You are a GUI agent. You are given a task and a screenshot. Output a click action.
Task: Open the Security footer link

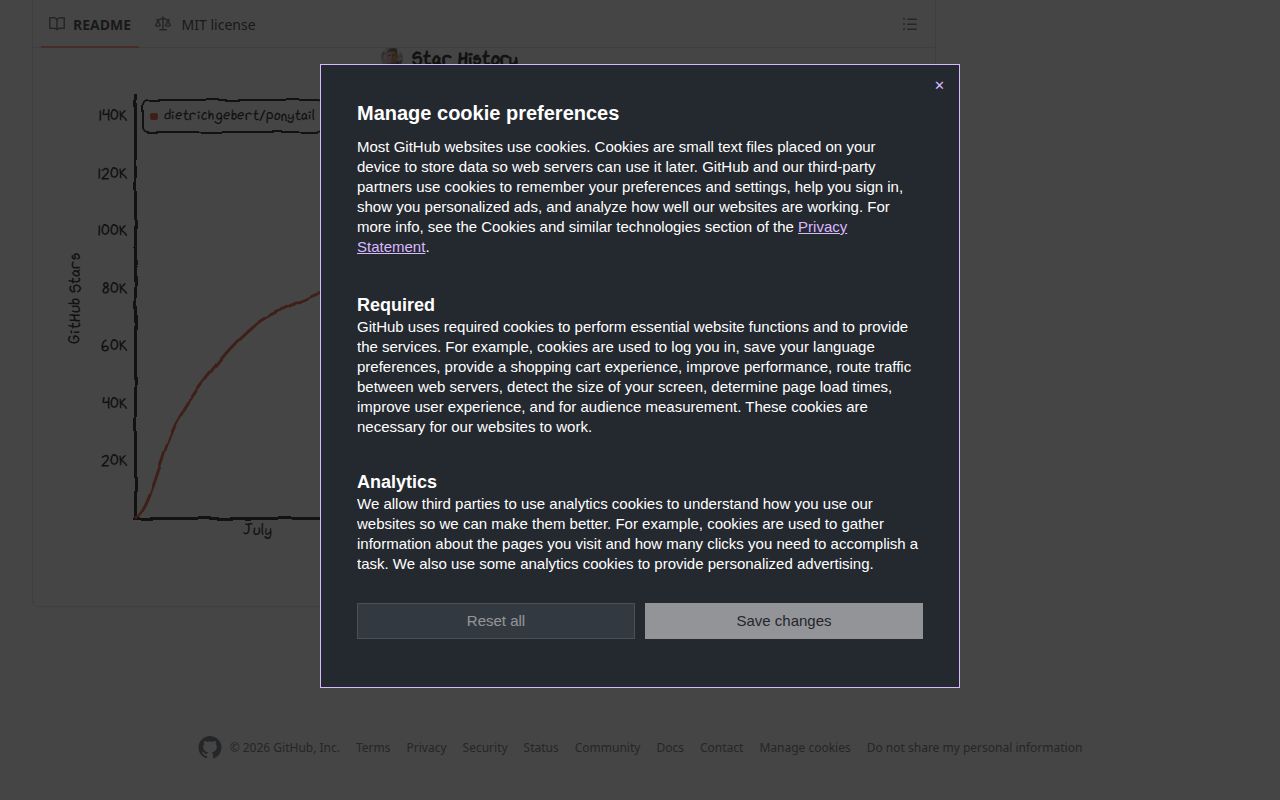[x=485, y=747]
